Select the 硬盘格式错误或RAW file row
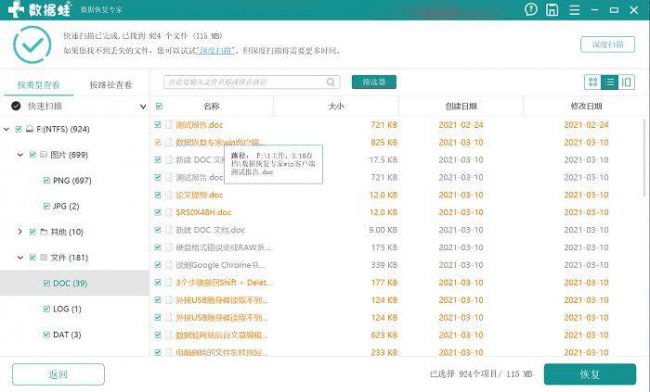The height and width of the screenshot is (392, 650). point(398,247)
